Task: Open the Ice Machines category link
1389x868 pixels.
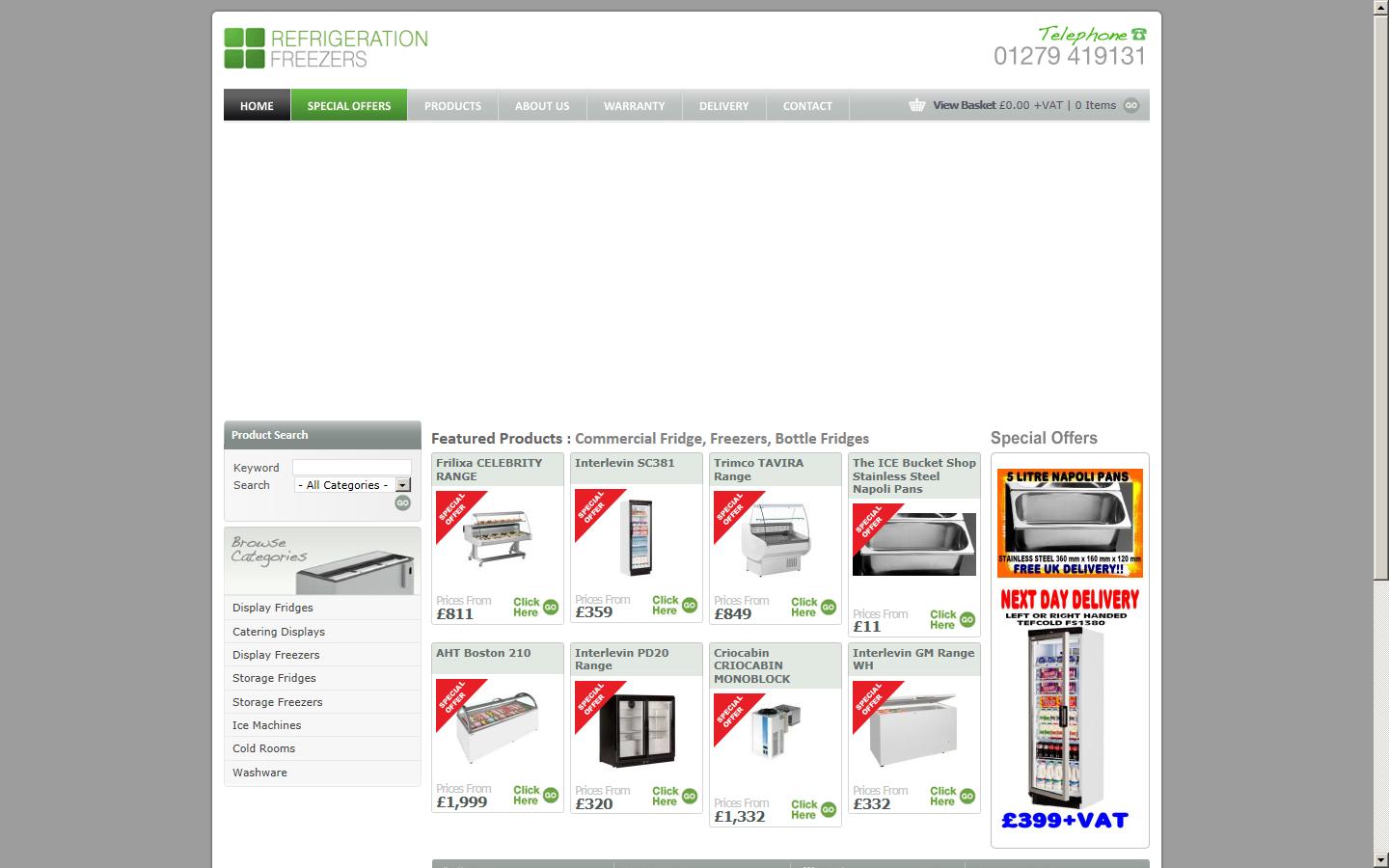Action: (x=266, y=725)
